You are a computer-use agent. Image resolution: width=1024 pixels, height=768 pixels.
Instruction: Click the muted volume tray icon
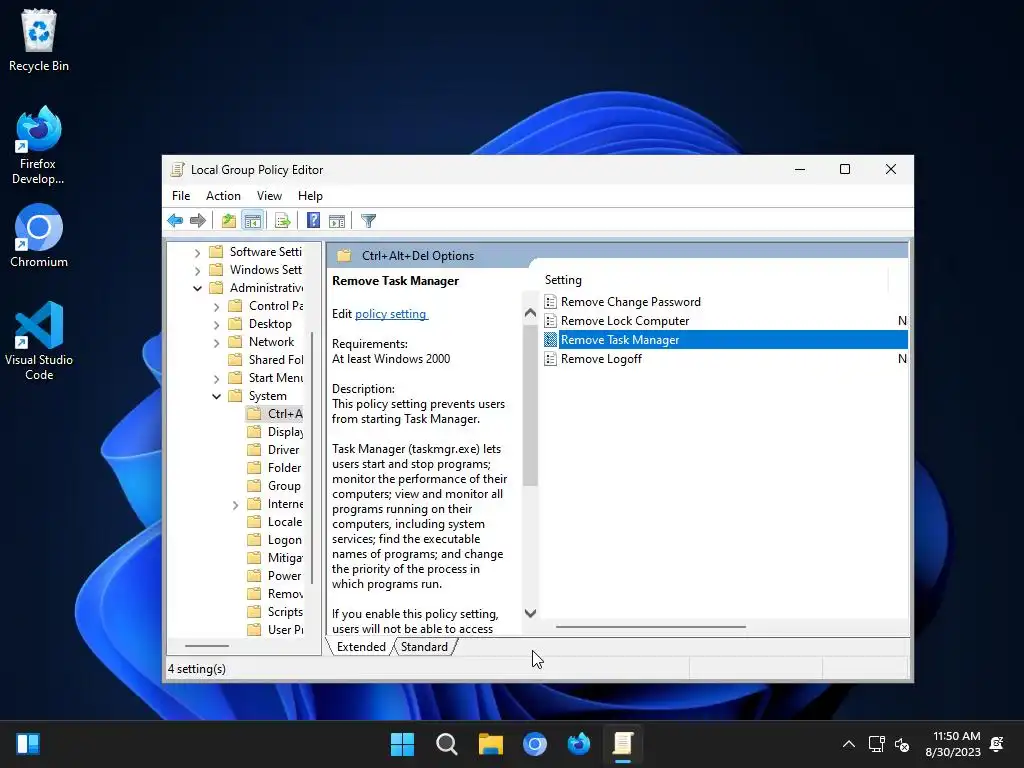click(902, 744)
